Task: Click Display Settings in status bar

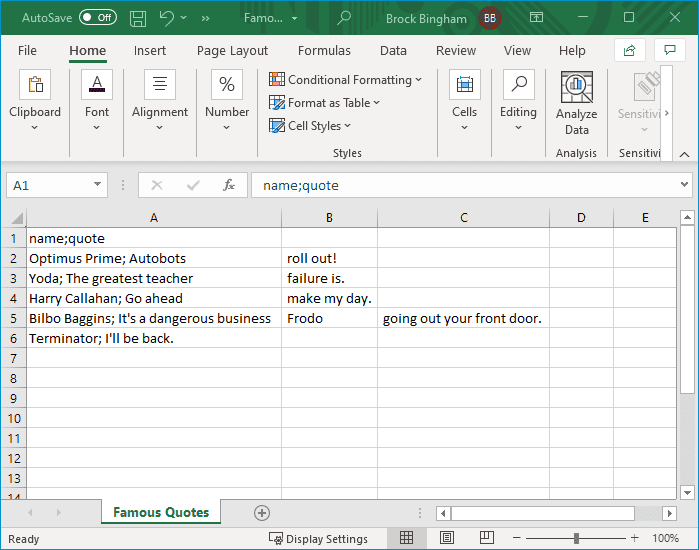Action: pos(318,538)
